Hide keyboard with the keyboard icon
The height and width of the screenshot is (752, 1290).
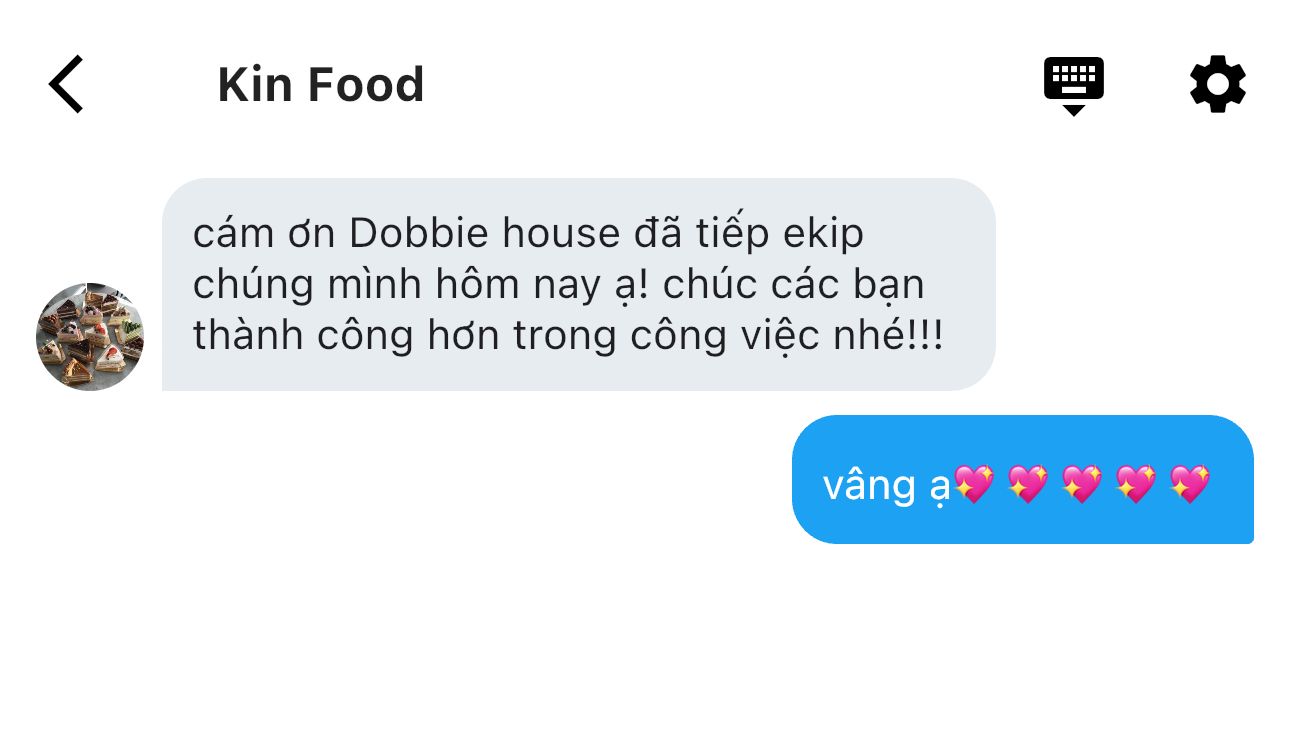point(1073,86)
